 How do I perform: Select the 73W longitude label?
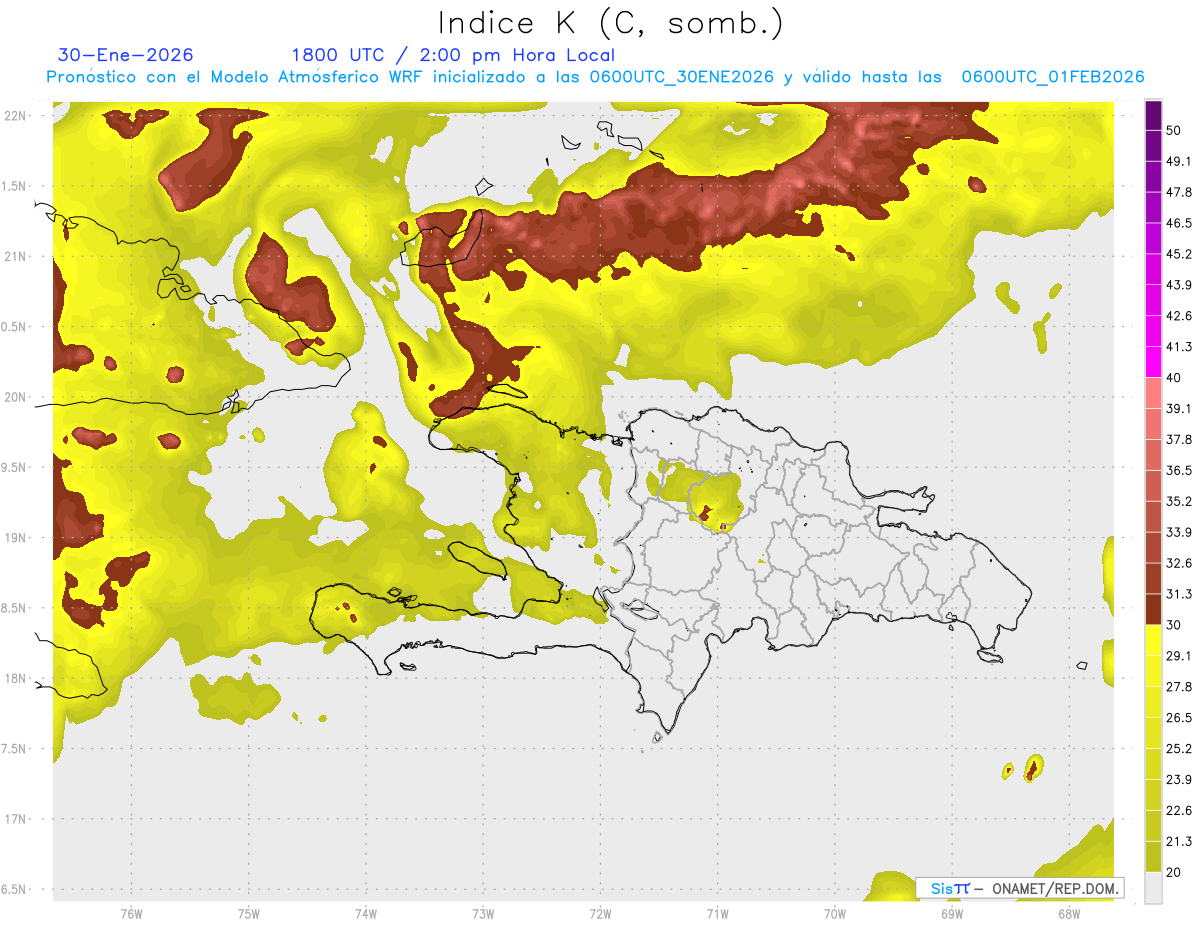click(x=483, y=914)
